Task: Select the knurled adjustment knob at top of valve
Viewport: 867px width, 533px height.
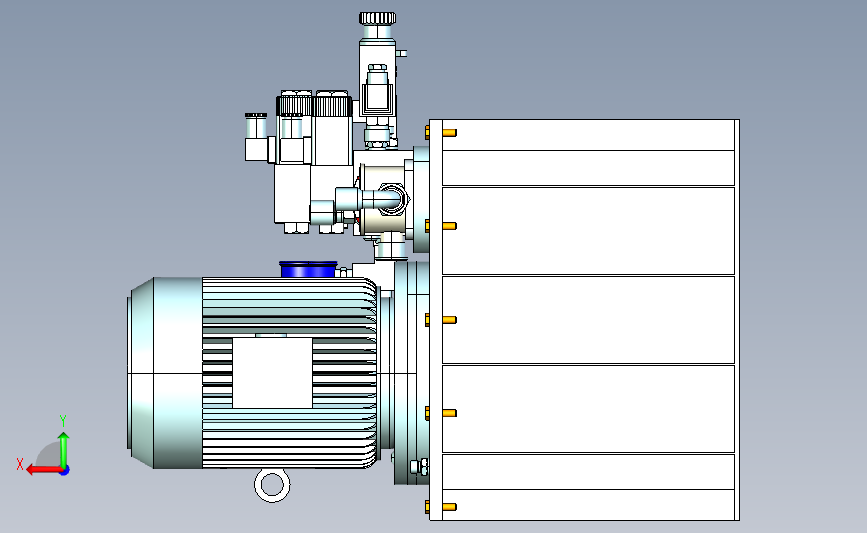Action: (x=377, y=18)
